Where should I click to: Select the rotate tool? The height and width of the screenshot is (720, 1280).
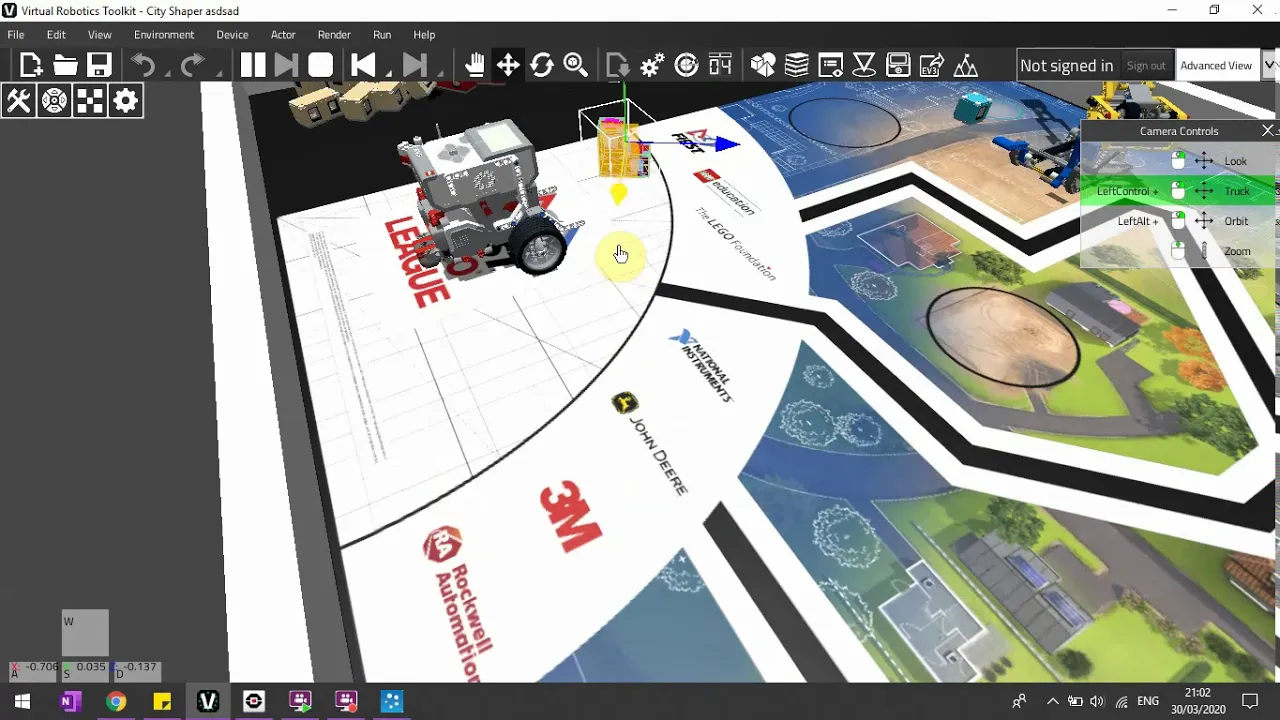click(x=542, y=66)
